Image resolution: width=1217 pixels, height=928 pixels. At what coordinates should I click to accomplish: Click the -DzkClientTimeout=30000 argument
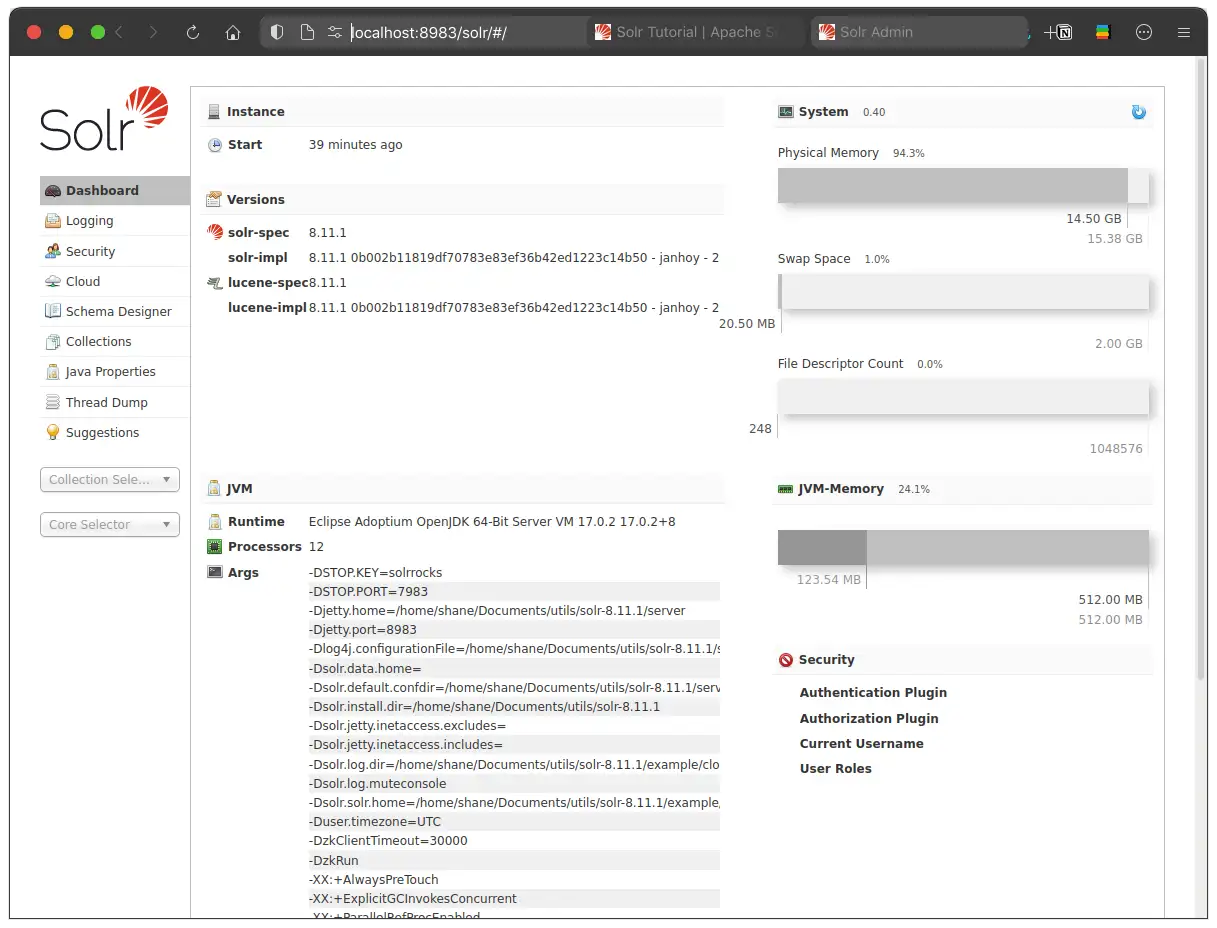(388, 841)
